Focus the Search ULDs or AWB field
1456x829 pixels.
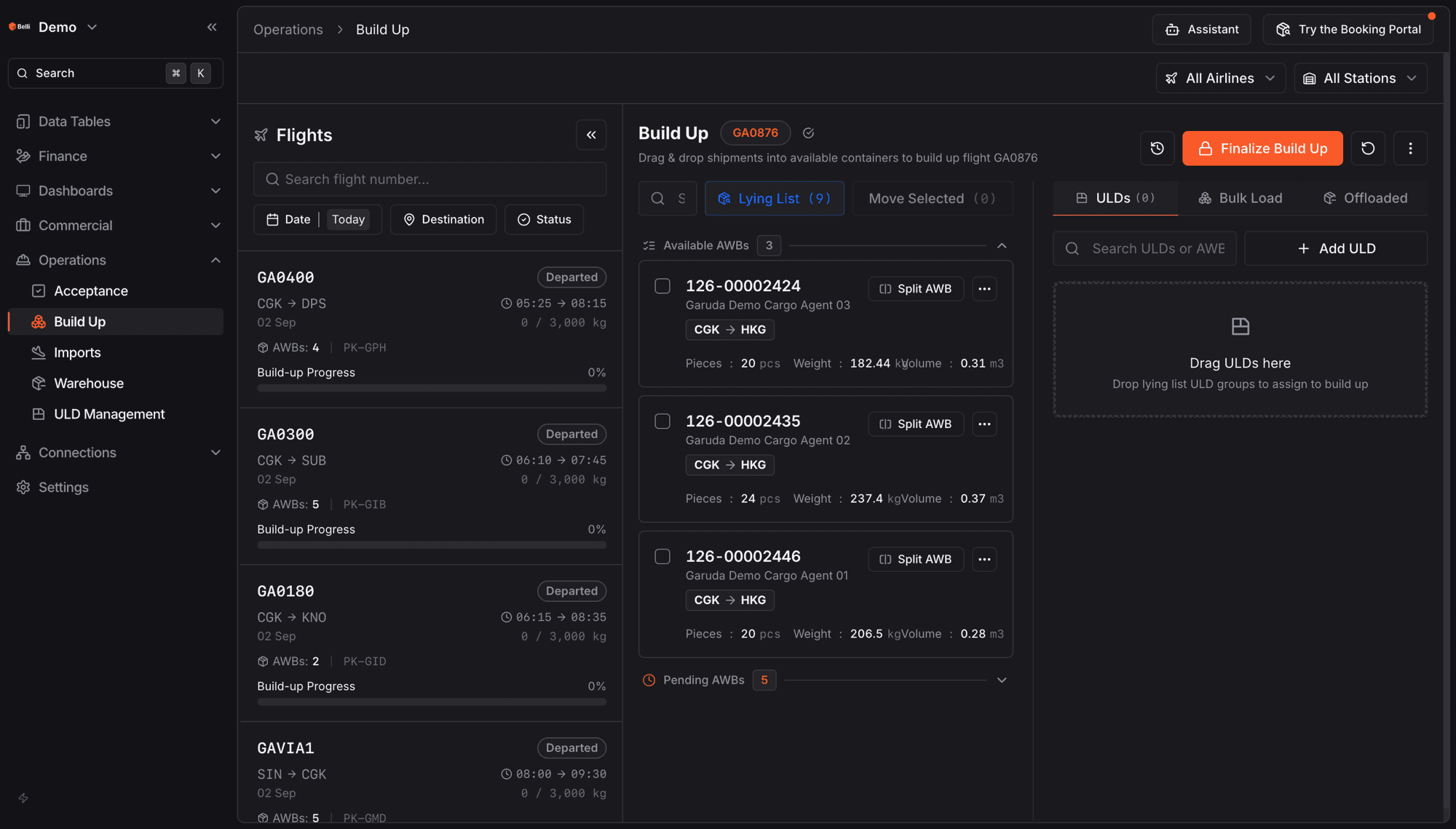1144,249
